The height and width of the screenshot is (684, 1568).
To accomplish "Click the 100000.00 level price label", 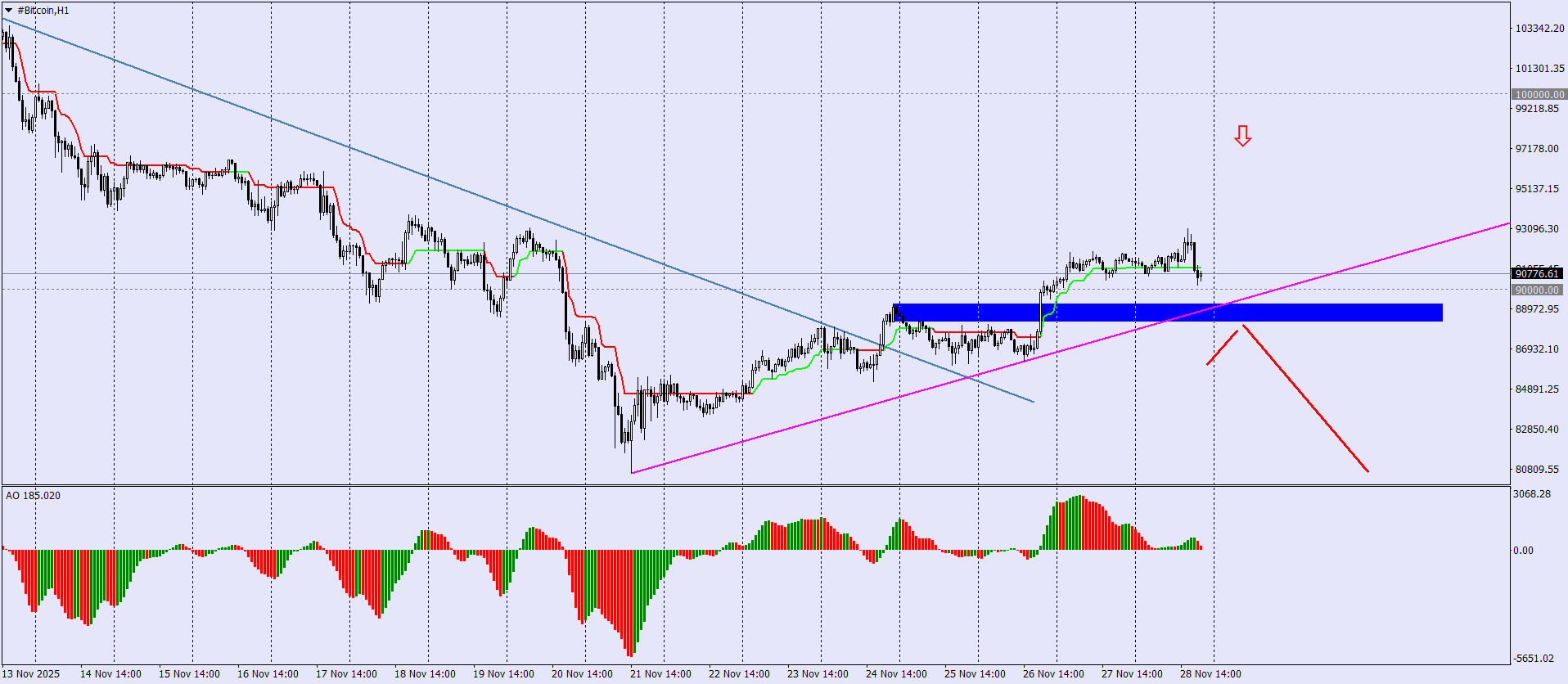I will (x=1539, y=95).
